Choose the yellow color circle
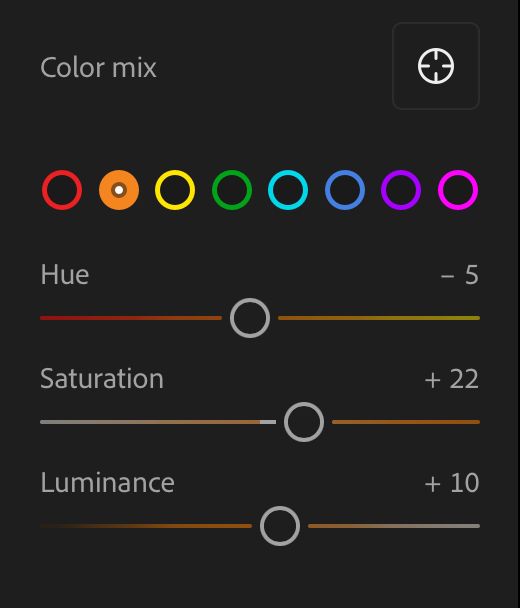 pos(175,190)
